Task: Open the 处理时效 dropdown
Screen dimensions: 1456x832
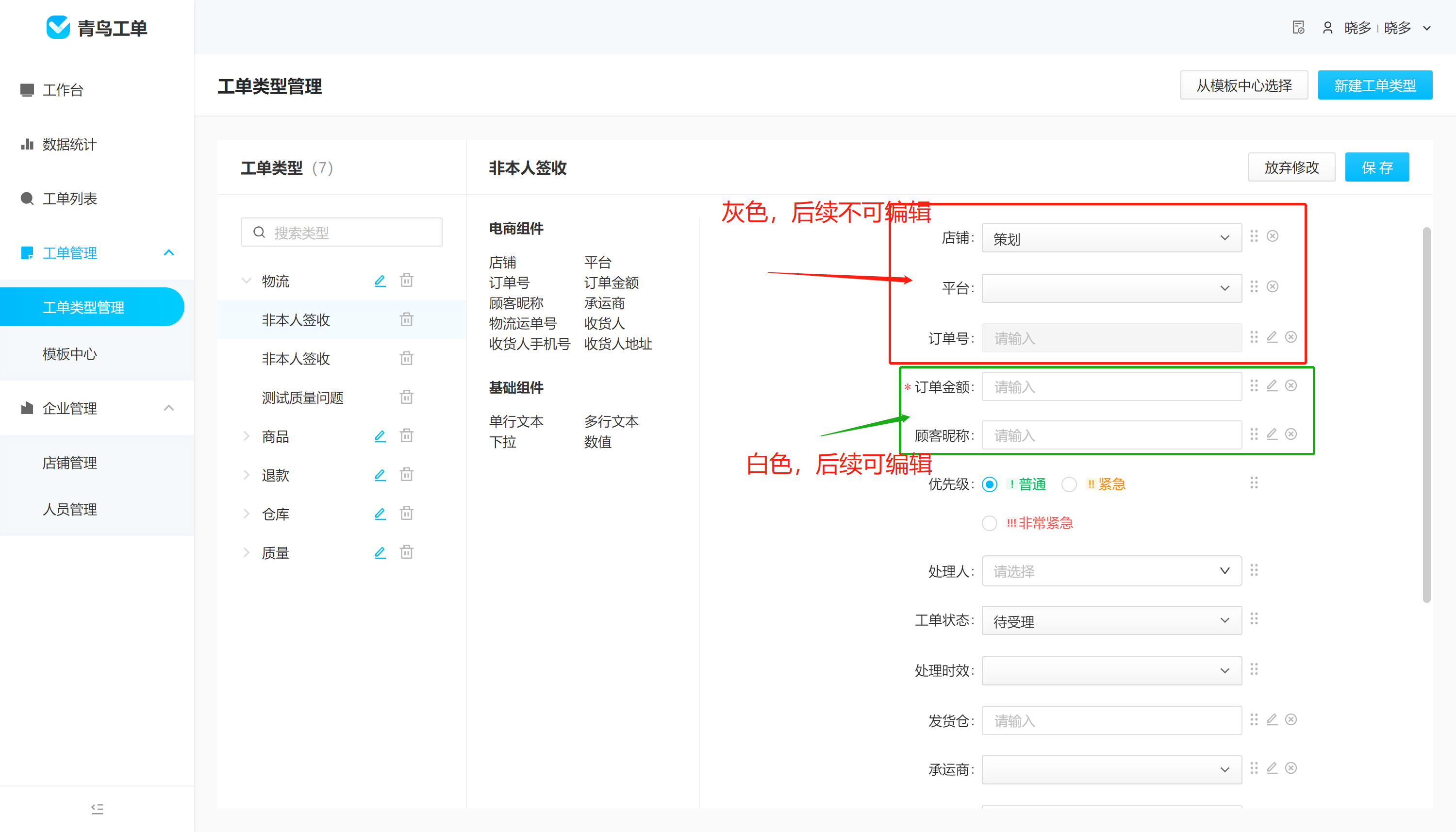Action: [x=1111, y=671]
